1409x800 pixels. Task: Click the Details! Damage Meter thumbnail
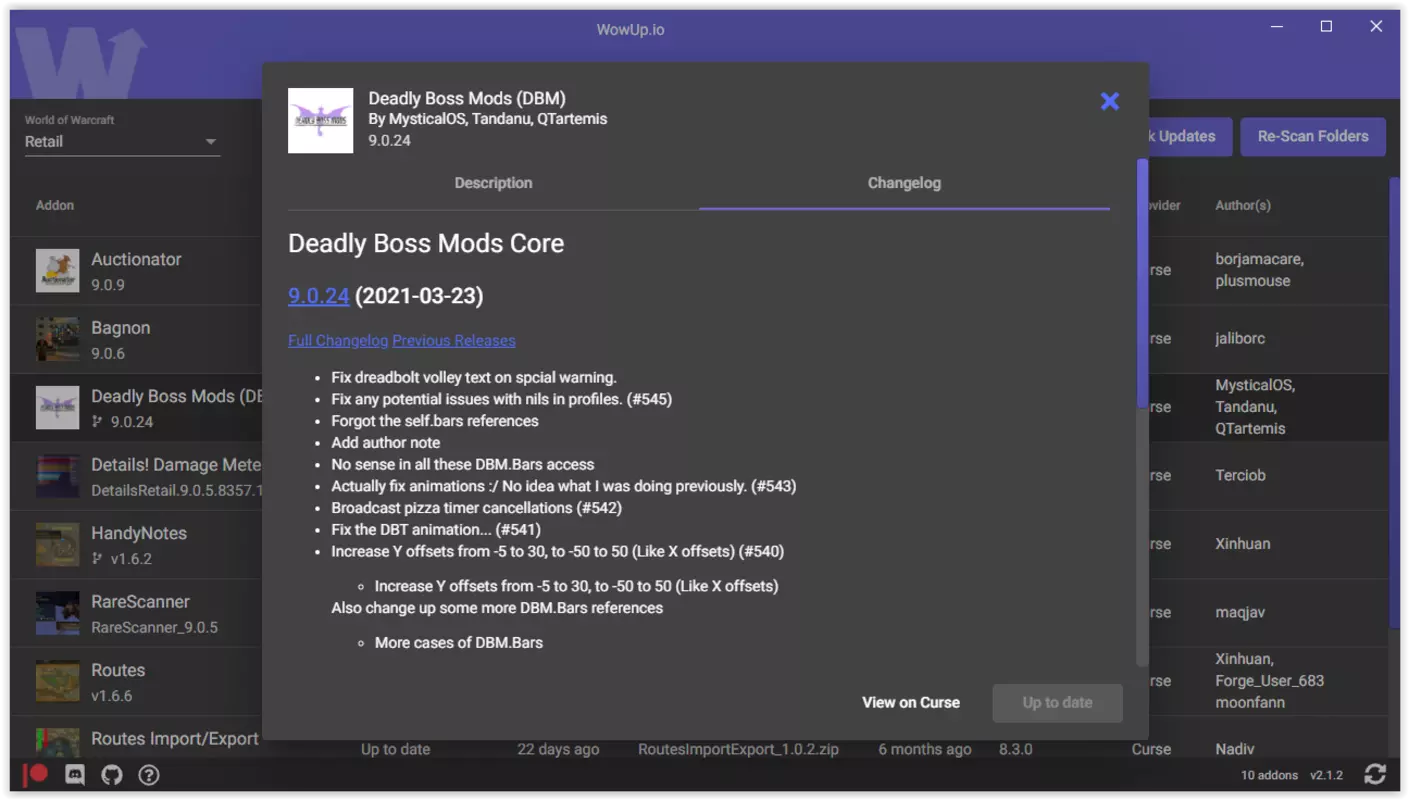point(57,476)
